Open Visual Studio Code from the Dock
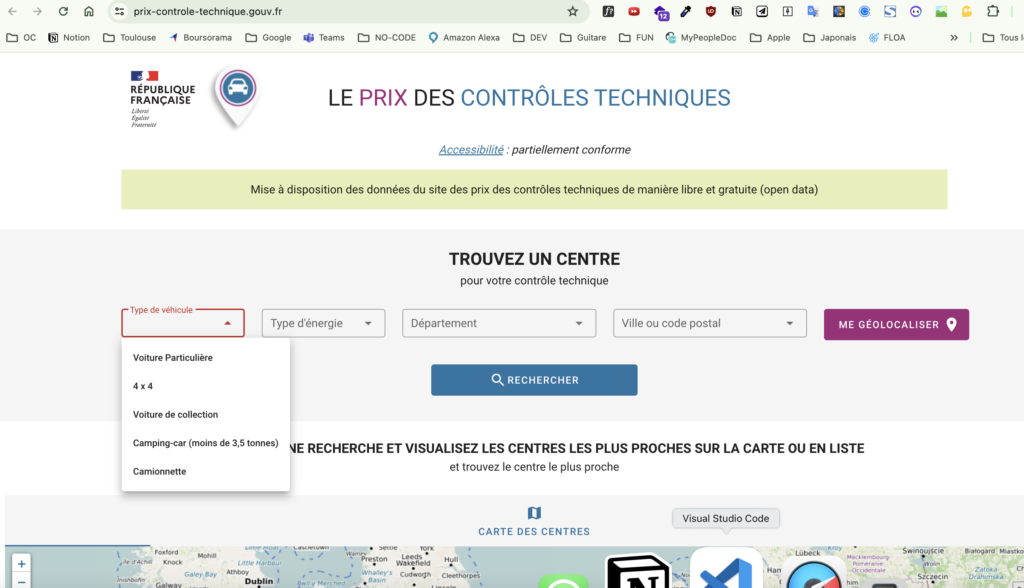1024x588 pixels. (x=726, y=570)
